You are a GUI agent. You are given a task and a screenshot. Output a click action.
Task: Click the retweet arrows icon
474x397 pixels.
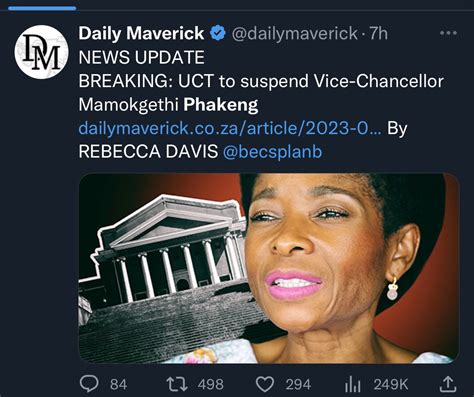(x=177, y=384)
